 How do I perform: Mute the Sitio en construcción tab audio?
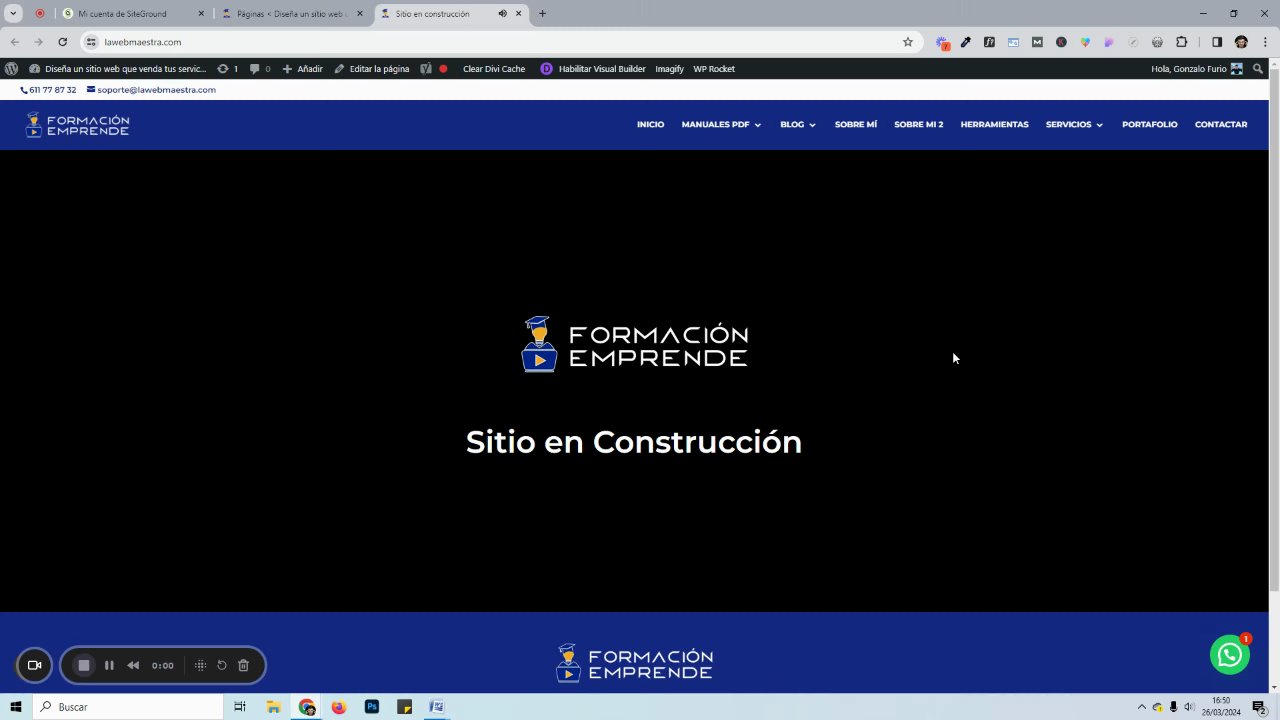pos(502,14)
